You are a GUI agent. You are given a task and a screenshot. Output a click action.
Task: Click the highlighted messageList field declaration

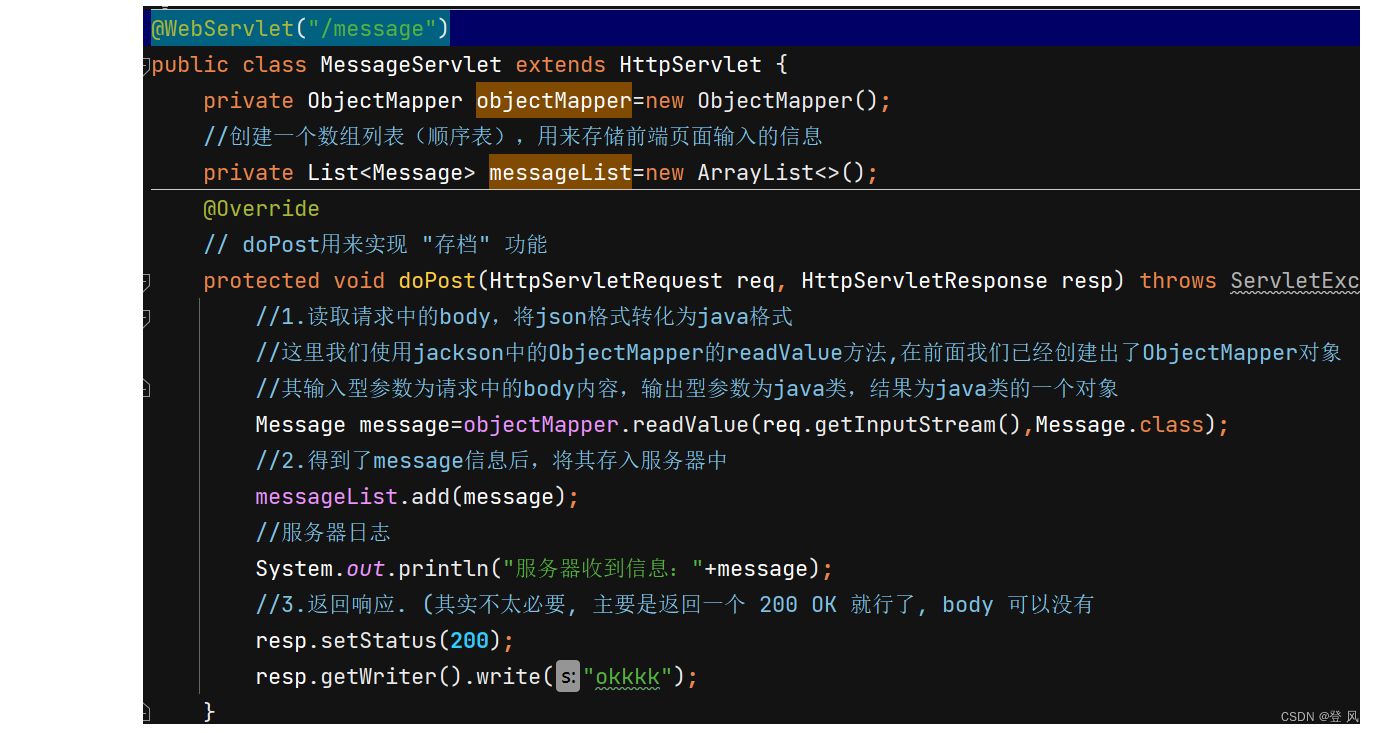point(560,173)
